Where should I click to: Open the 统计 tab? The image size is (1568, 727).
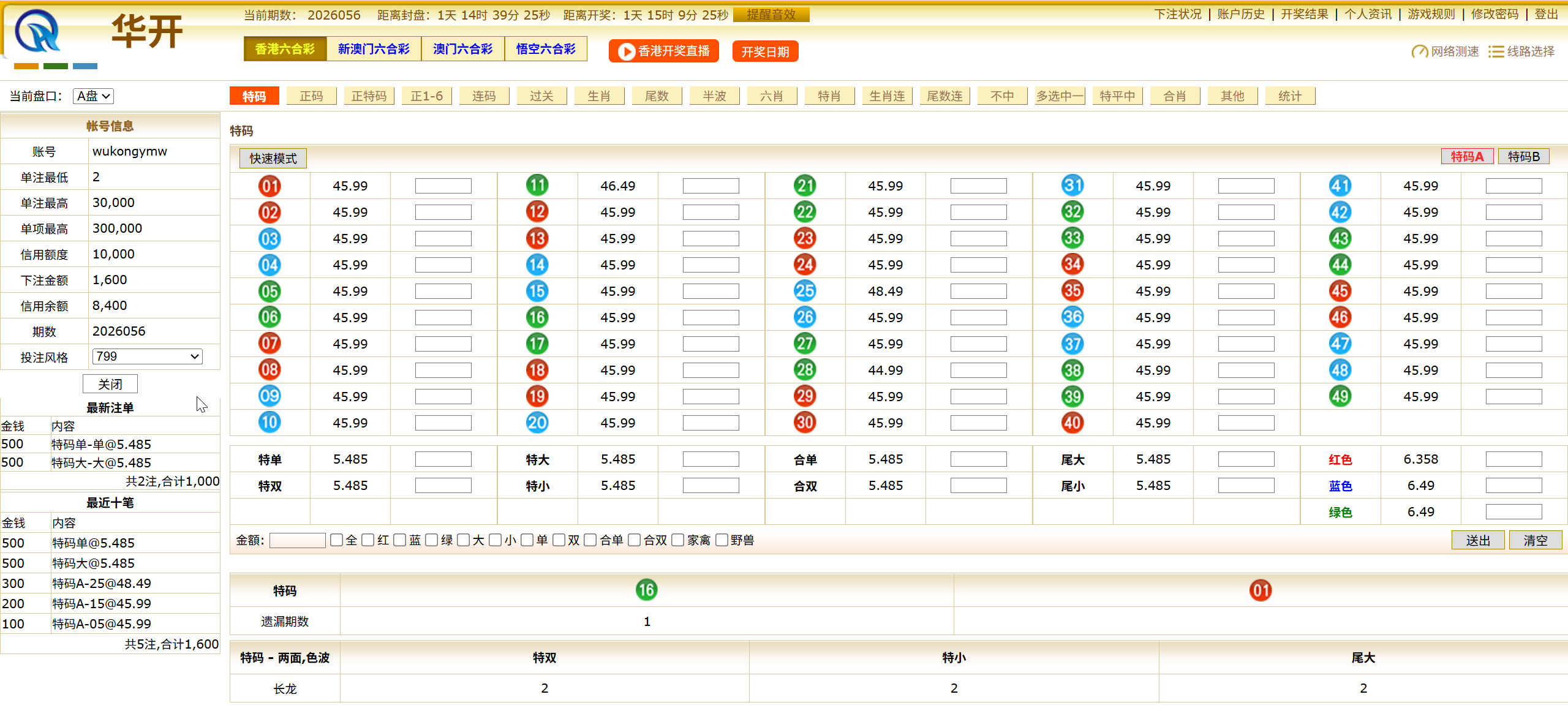click(1290, 96)
